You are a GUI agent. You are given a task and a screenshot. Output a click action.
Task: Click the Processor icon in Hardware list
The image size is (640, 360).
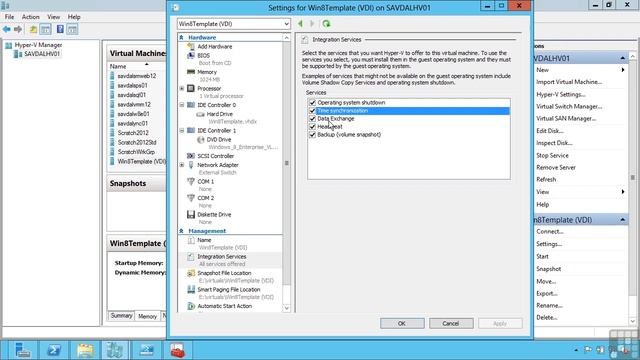coord(191,88)
